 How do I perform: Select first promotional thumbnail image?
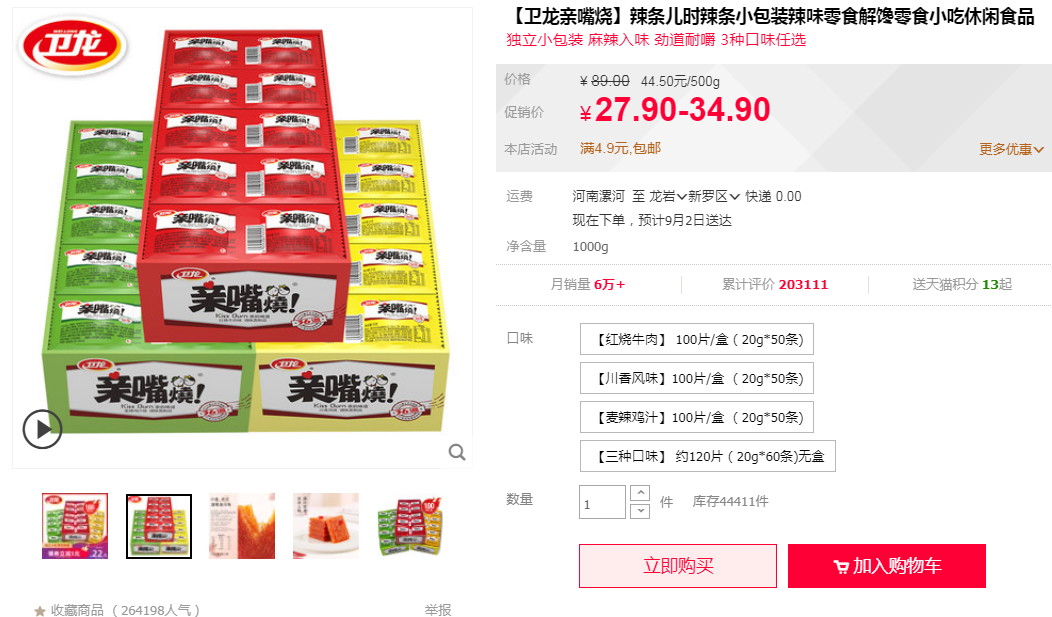[74, 526]
